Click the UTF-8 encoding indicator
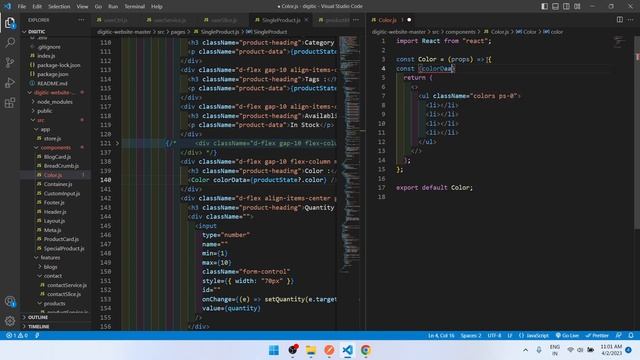The height and width of the screenshot is (360, 640). (494, 336)
